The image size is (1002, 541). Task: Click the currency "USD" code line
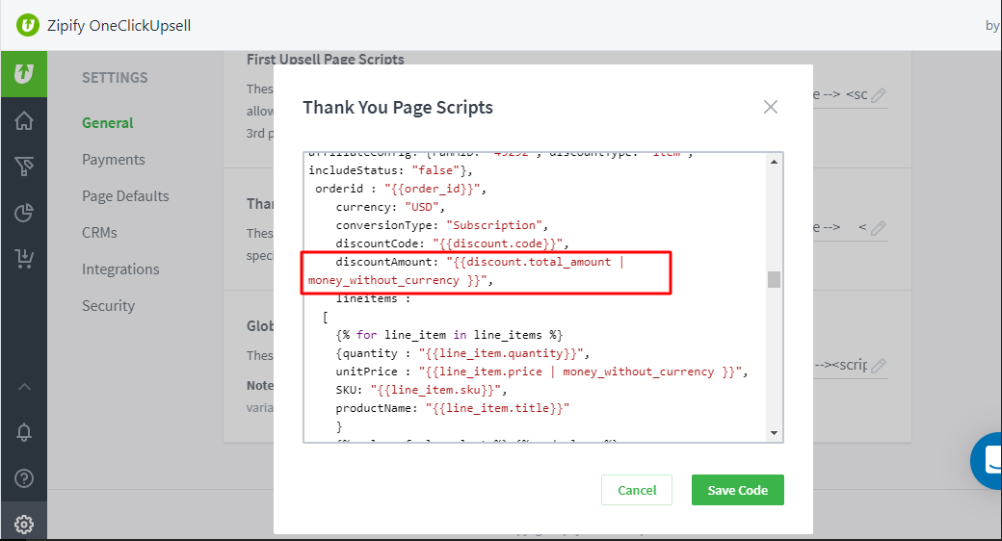point(390,207)
